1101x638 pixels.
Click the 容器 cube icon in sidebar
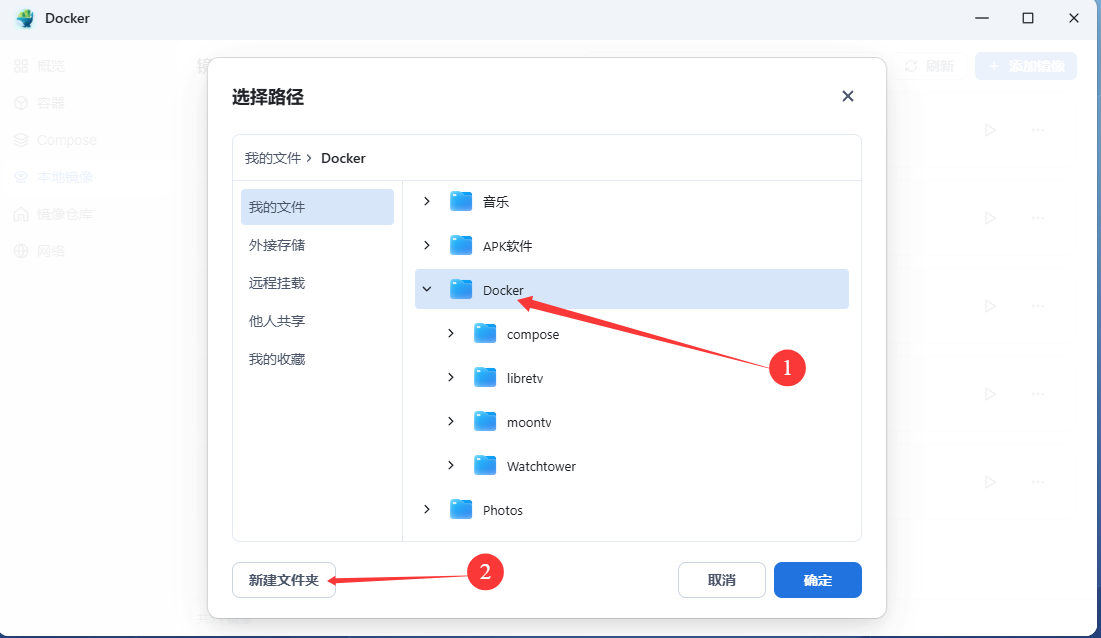click(x=21, y=103)
